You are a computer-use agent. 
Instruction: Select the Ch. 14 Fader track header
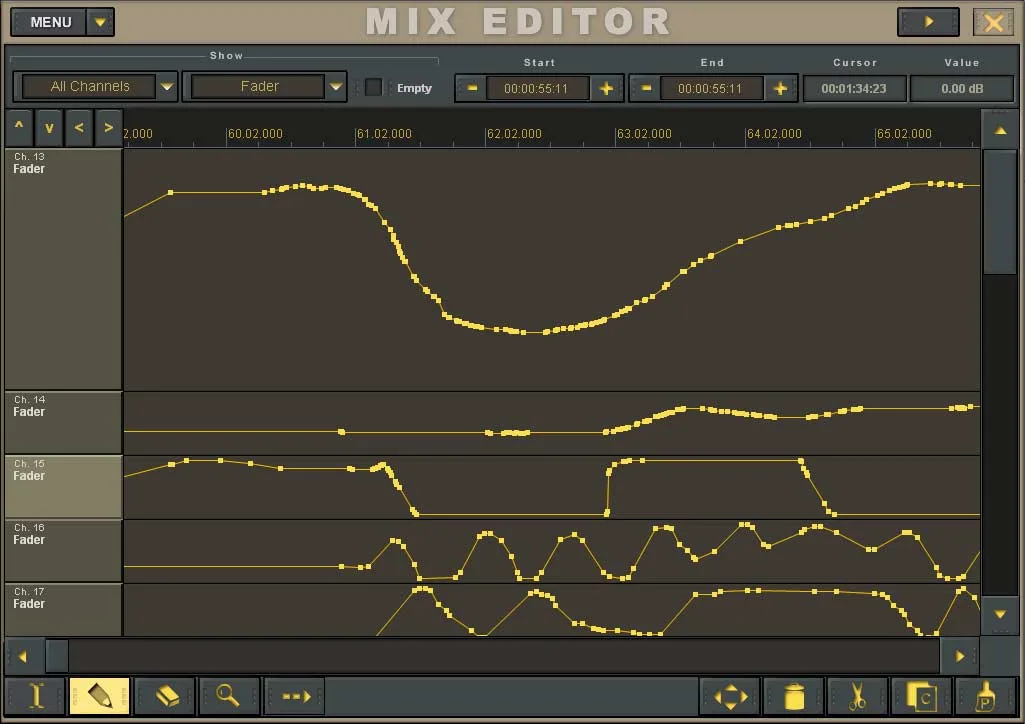coord(63,423)
